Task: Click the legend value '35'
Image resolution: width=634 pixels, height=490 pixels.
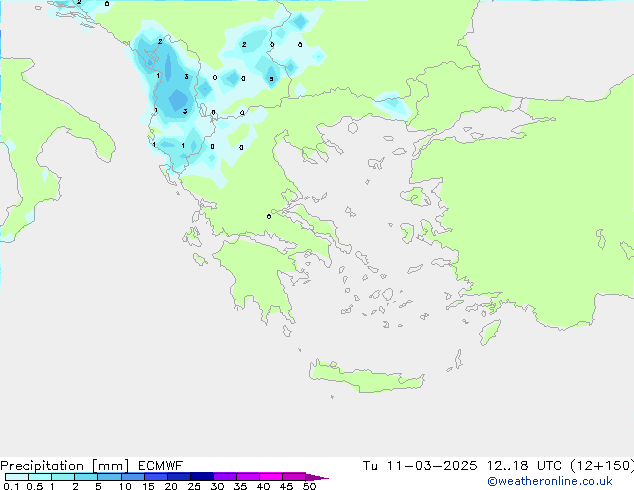Action: (240, 486)
